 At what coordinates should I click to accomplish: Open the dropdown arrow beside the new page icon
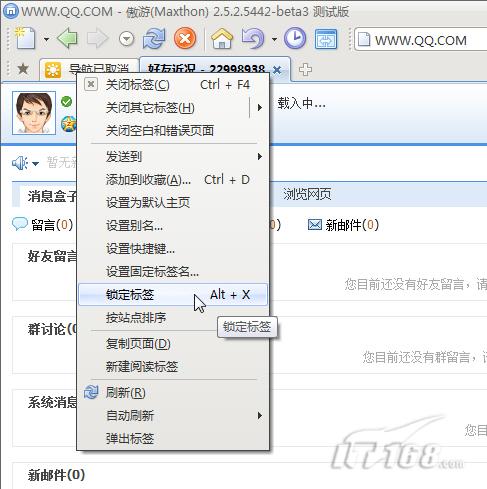coord(46,39)
